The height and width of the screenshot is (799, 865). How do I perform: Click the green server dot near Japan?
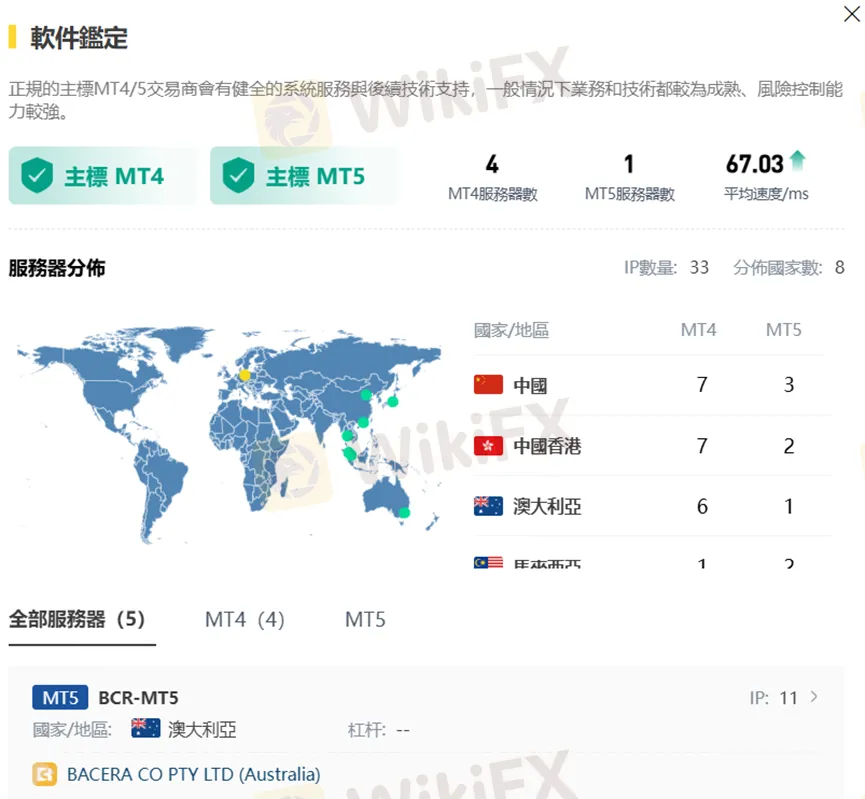click(x=393, y=401)
